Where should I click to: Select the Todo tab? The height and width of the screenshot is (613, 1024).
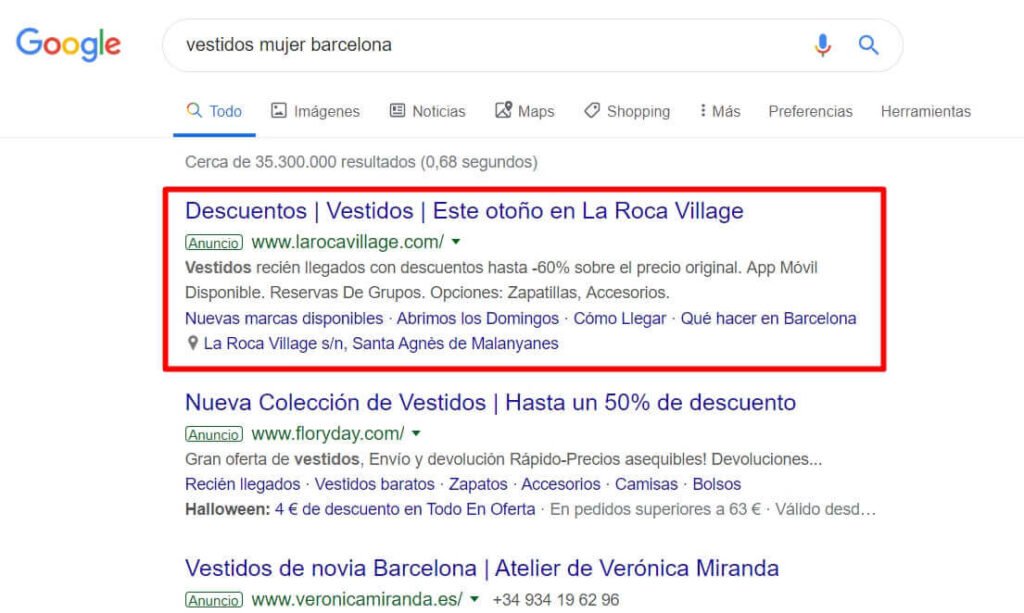[x=214, y=111]
